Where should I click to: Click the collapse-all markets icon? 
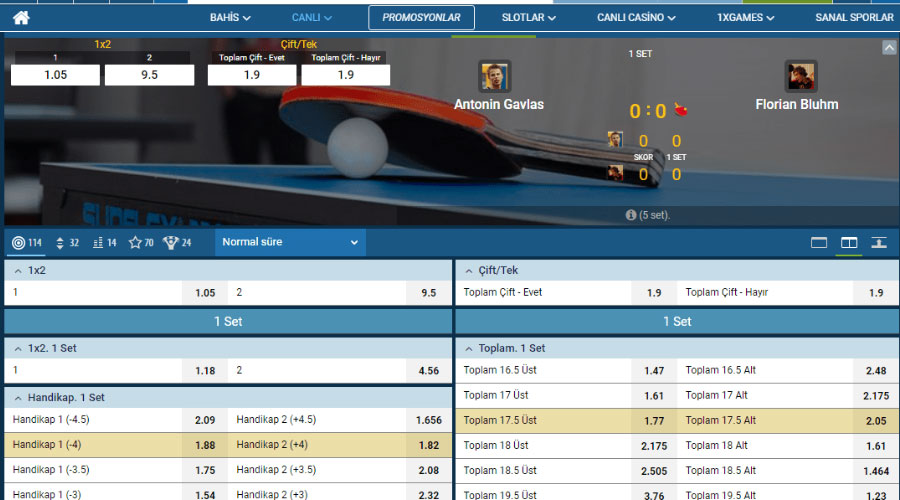(879, 242)
